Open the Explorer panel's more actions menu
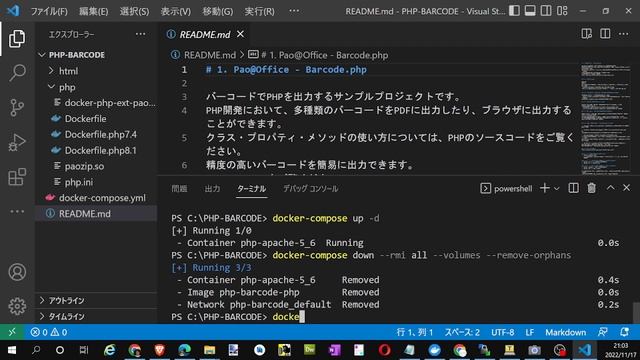 point(140,34)
